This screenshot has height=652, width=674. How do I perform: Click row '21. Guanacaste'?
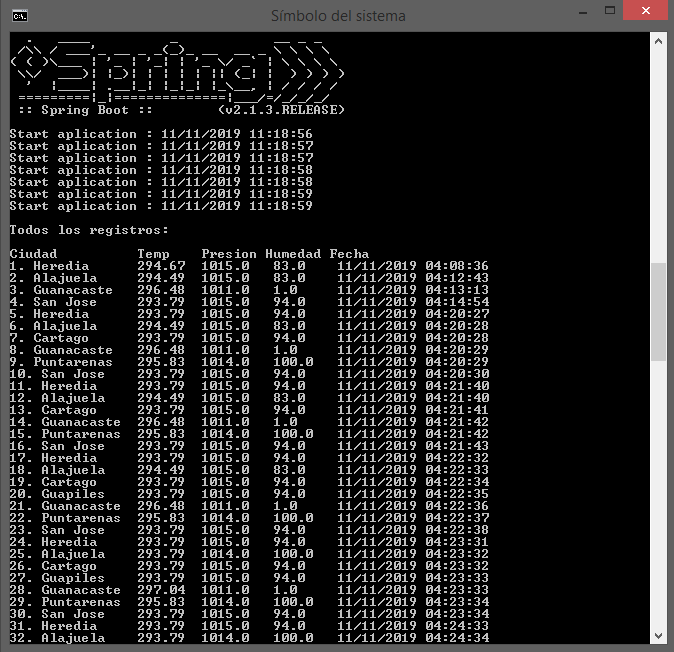(249, 506)
